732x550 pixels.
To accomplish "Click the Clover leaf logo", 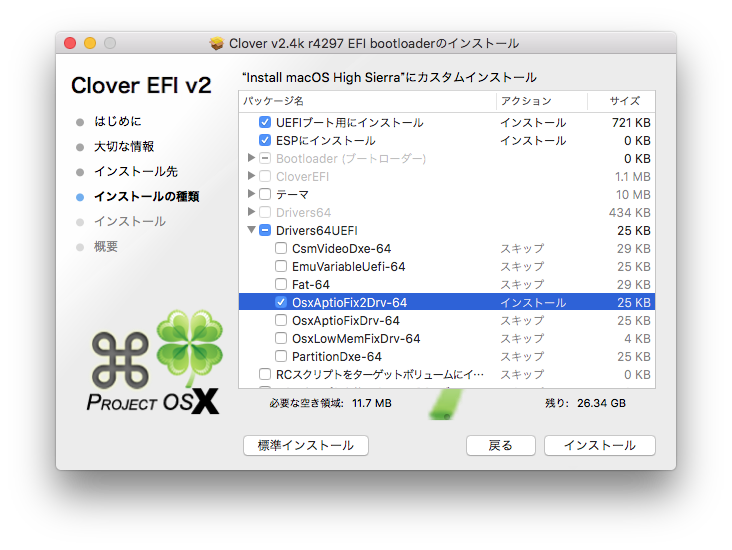I will point(190,346).
